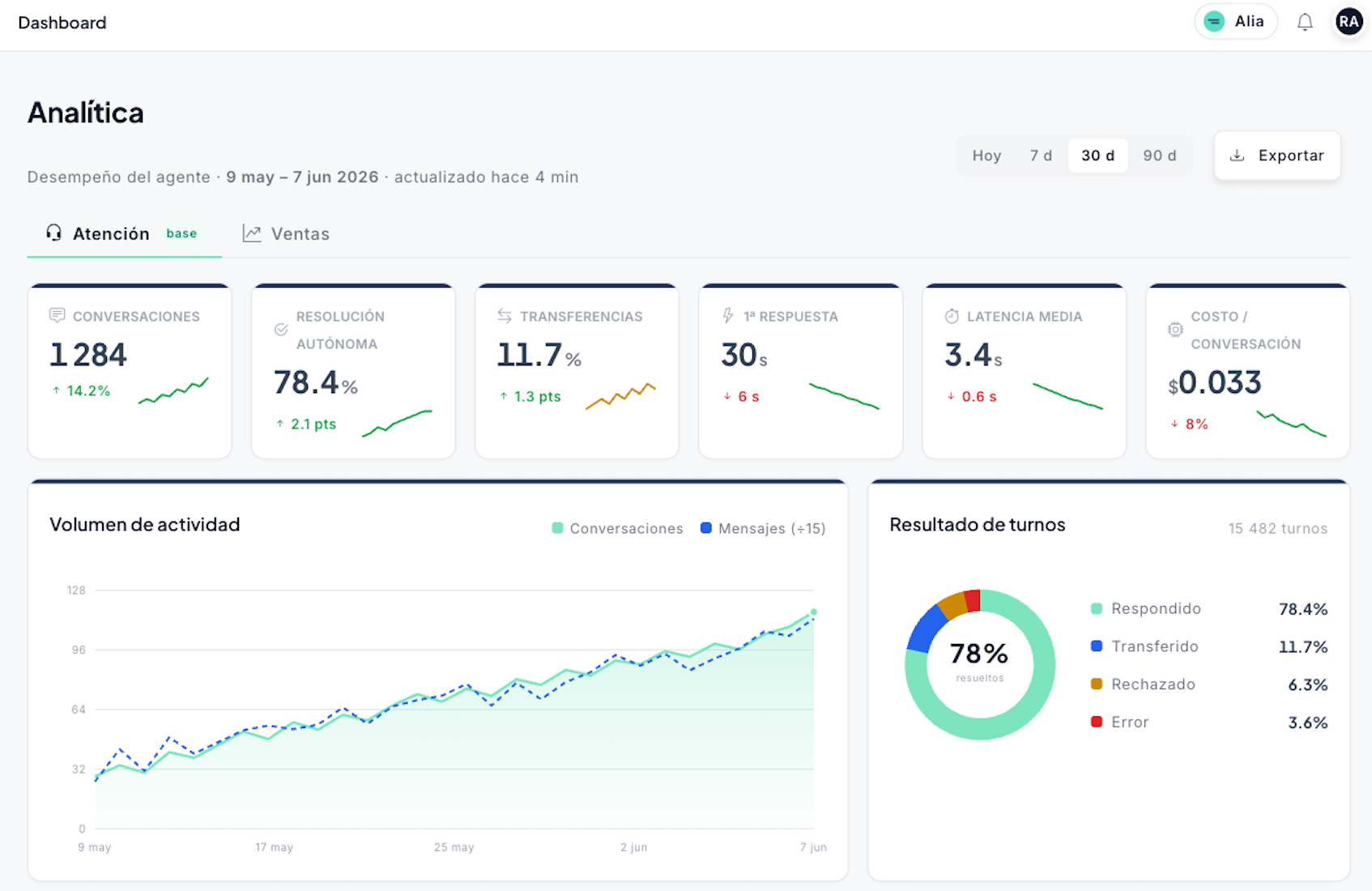Click the orange Rechazado legend swatch

[1097, 684]
